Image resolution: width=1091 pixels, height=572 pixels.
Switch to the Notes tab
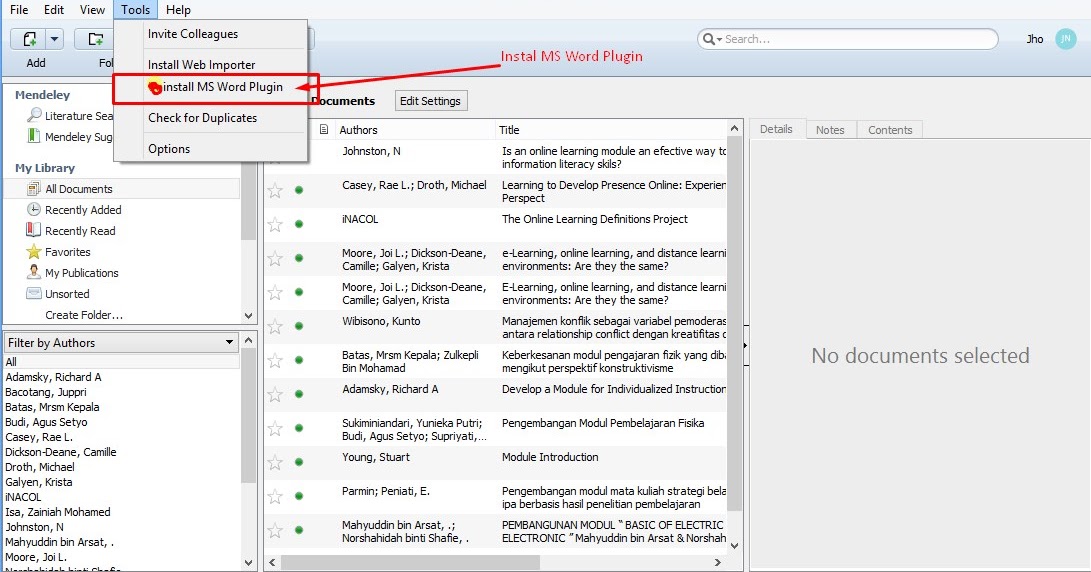(x=830, y=129)
